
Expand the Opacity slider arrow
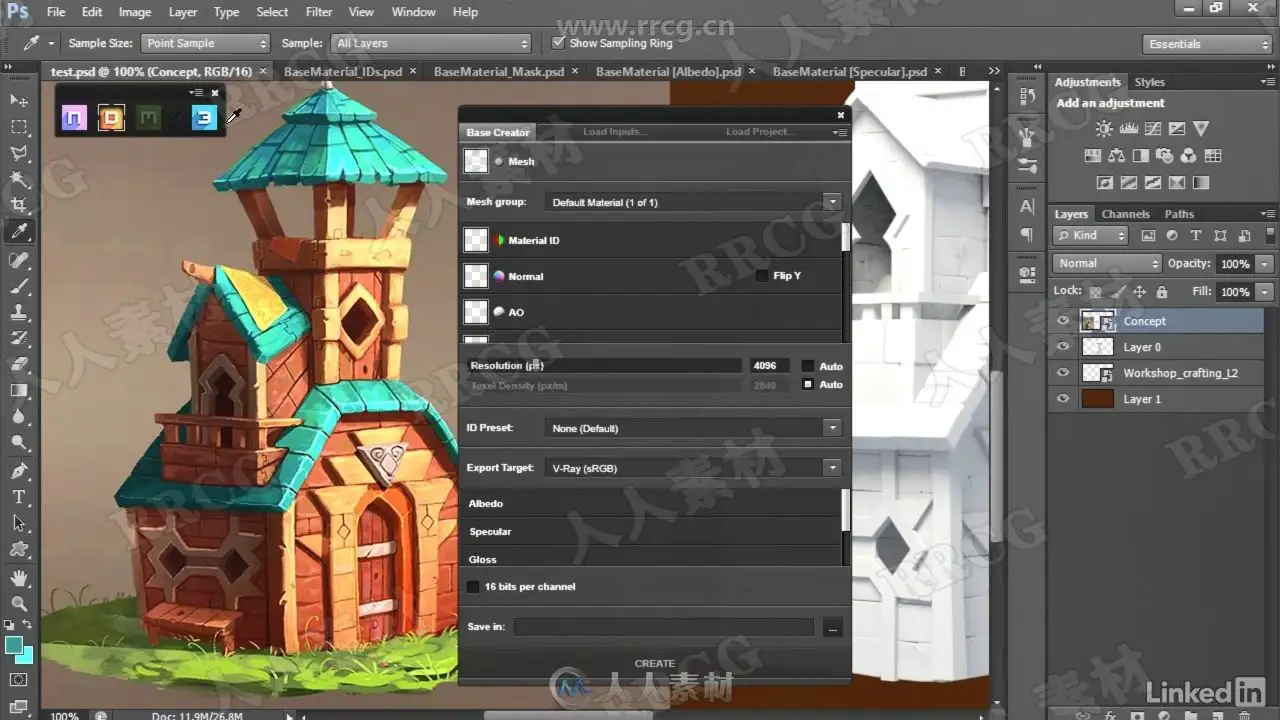(x=1265, y=264)
